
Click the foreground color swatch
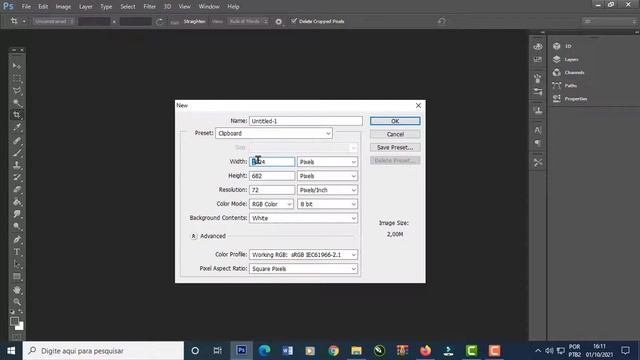click(x=14, y=321)
